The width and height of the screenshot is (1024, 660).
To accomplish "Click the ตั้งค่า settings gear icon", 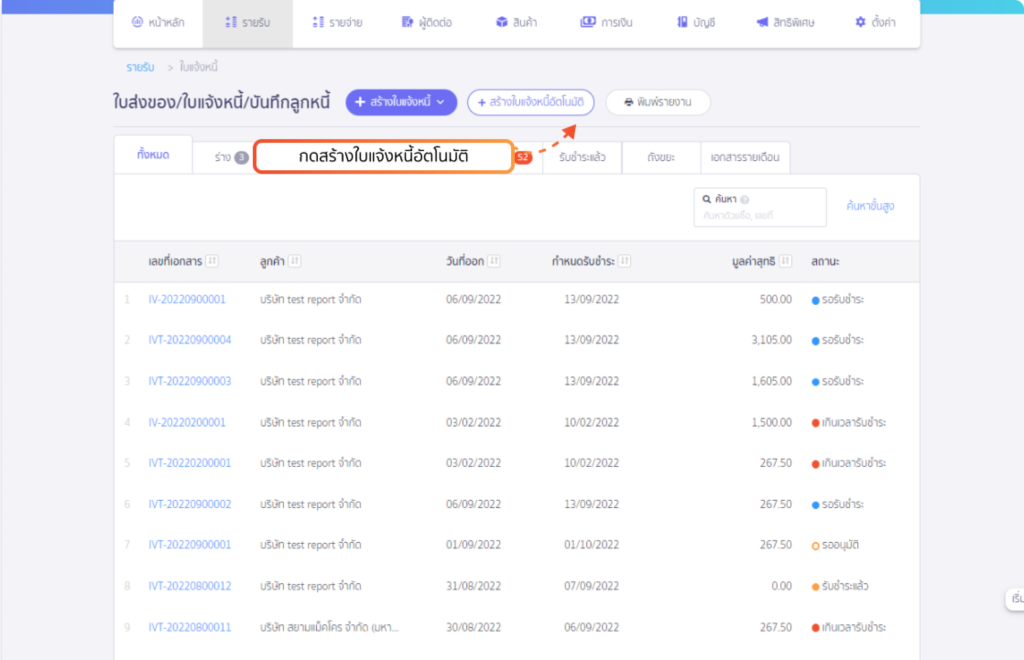I will [860, 22].
